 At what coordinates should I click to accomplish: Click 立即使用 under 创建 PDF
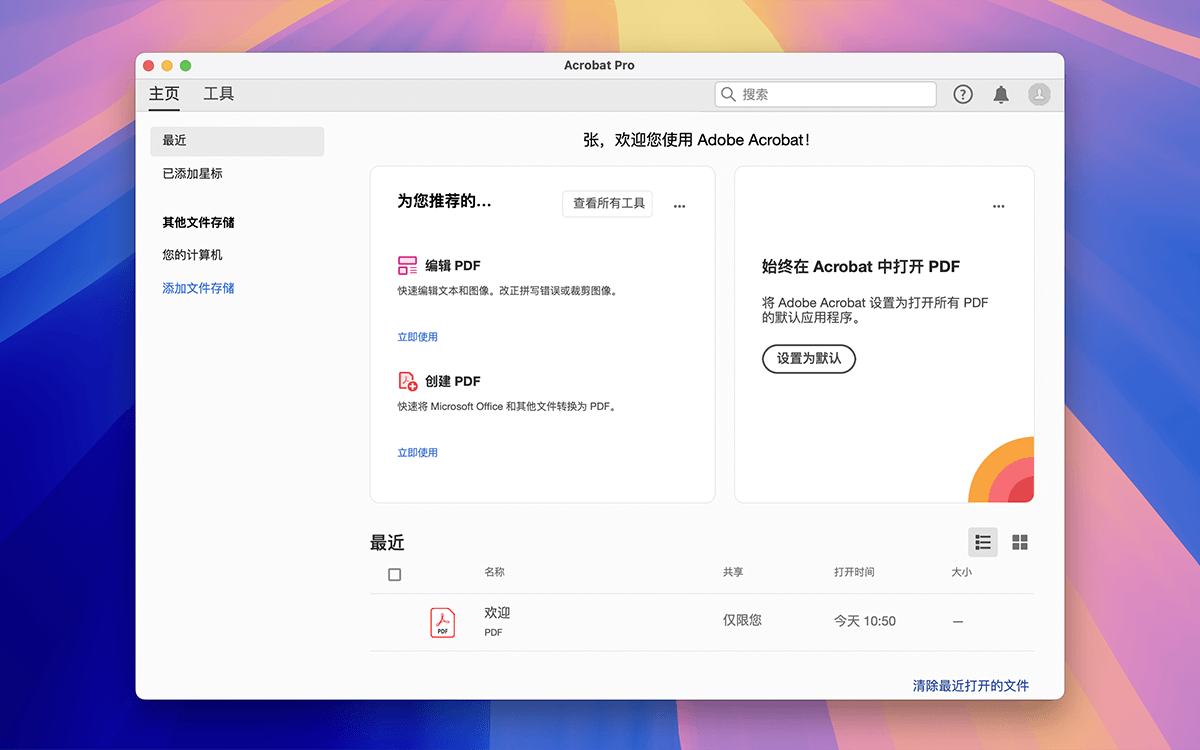pos(418,453)
